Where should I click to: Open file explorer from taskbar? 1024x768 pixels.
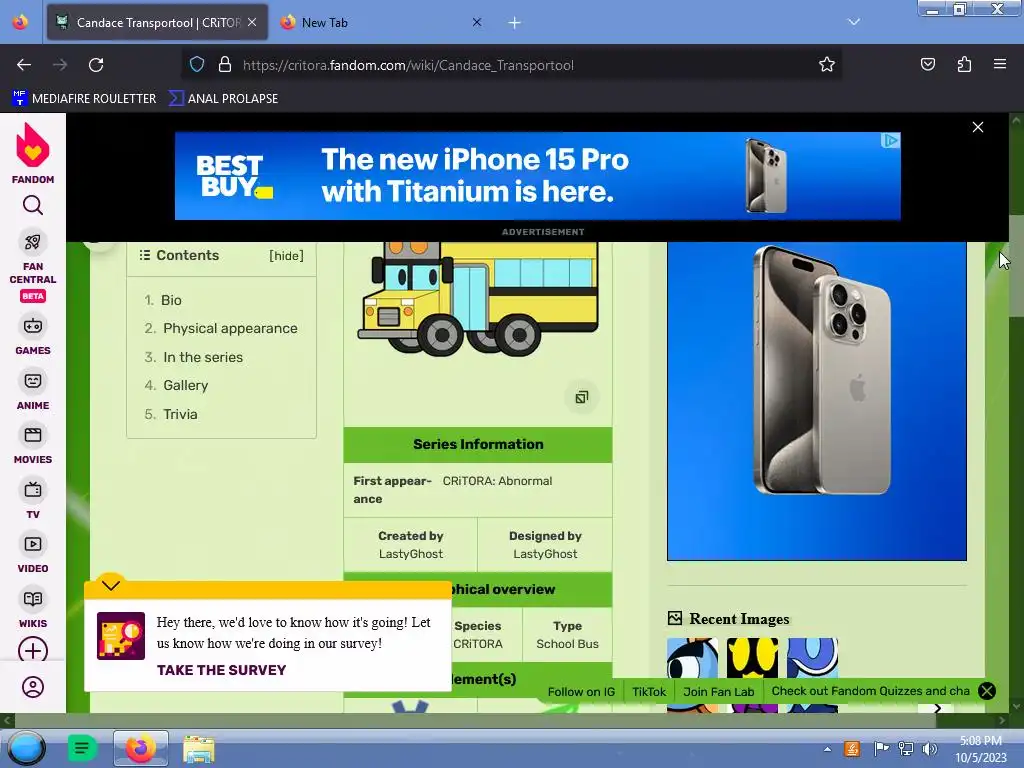point(199,749)
